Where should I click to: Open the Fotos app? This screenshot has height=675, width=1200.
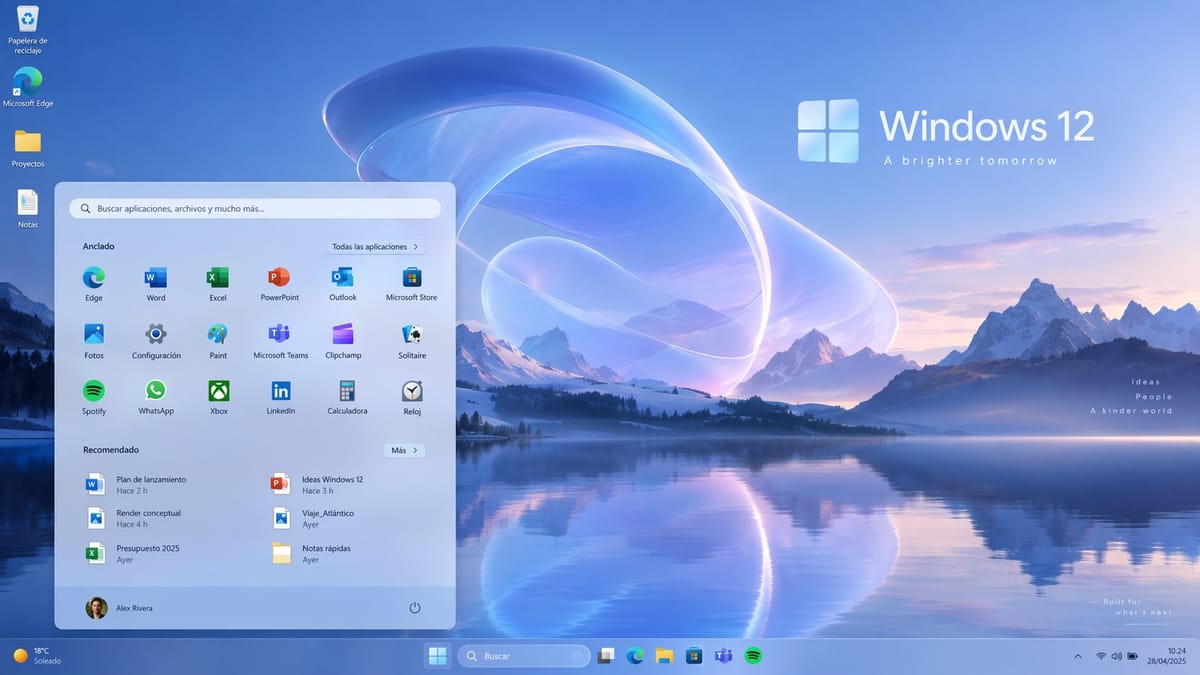[x=94, y=340]
